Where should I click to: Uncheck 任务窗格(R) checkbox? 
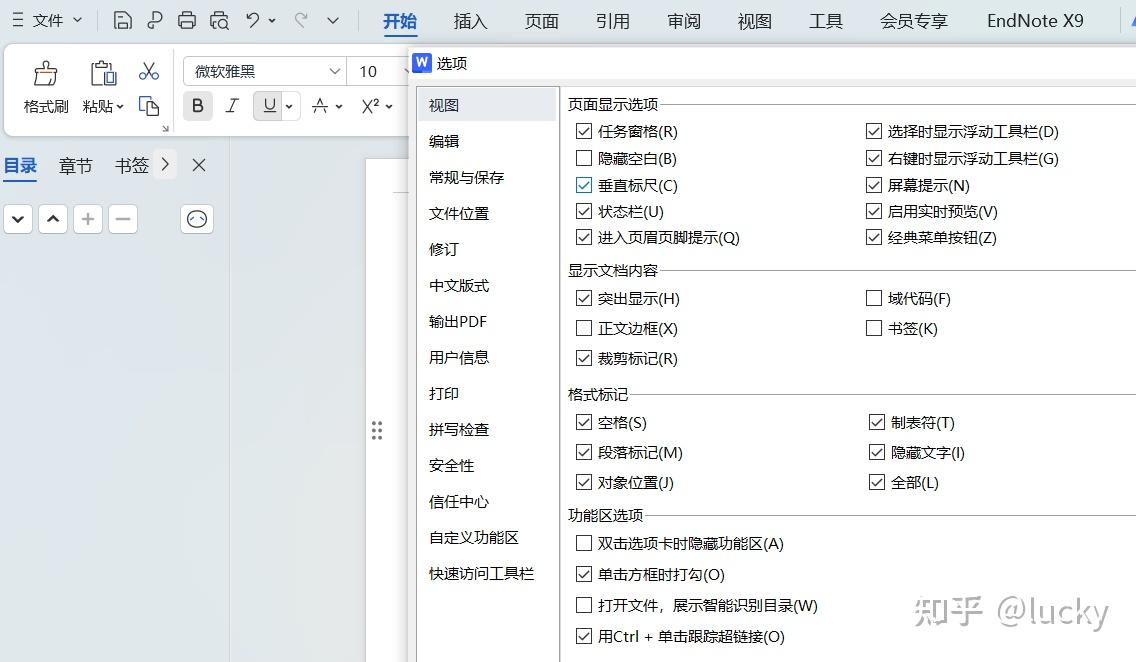point(584,131)
